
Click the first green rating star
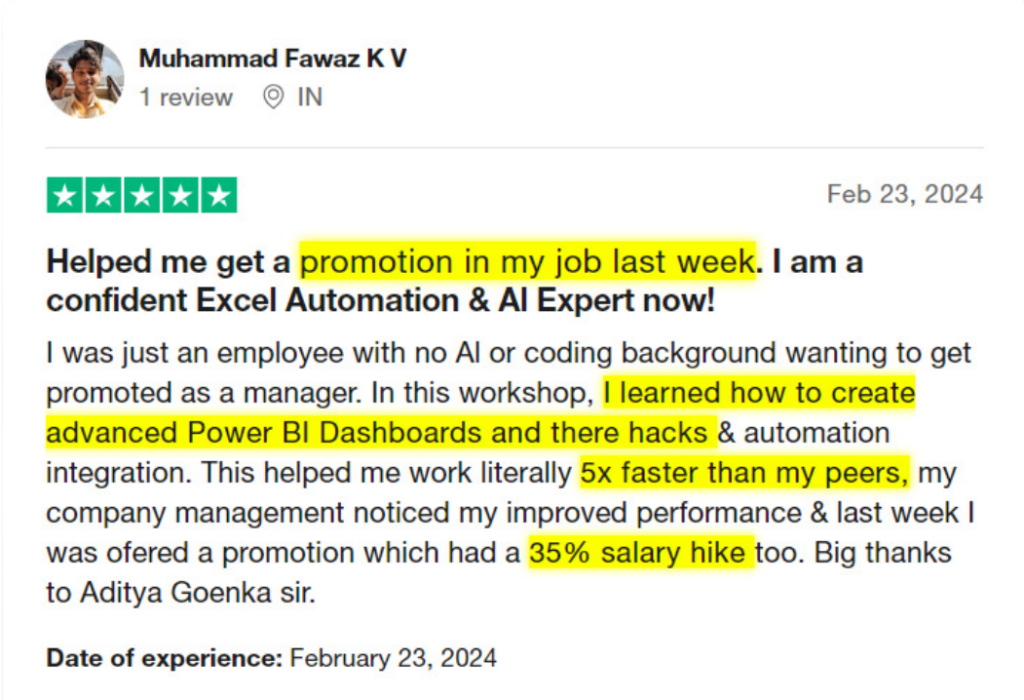[66, 195]
